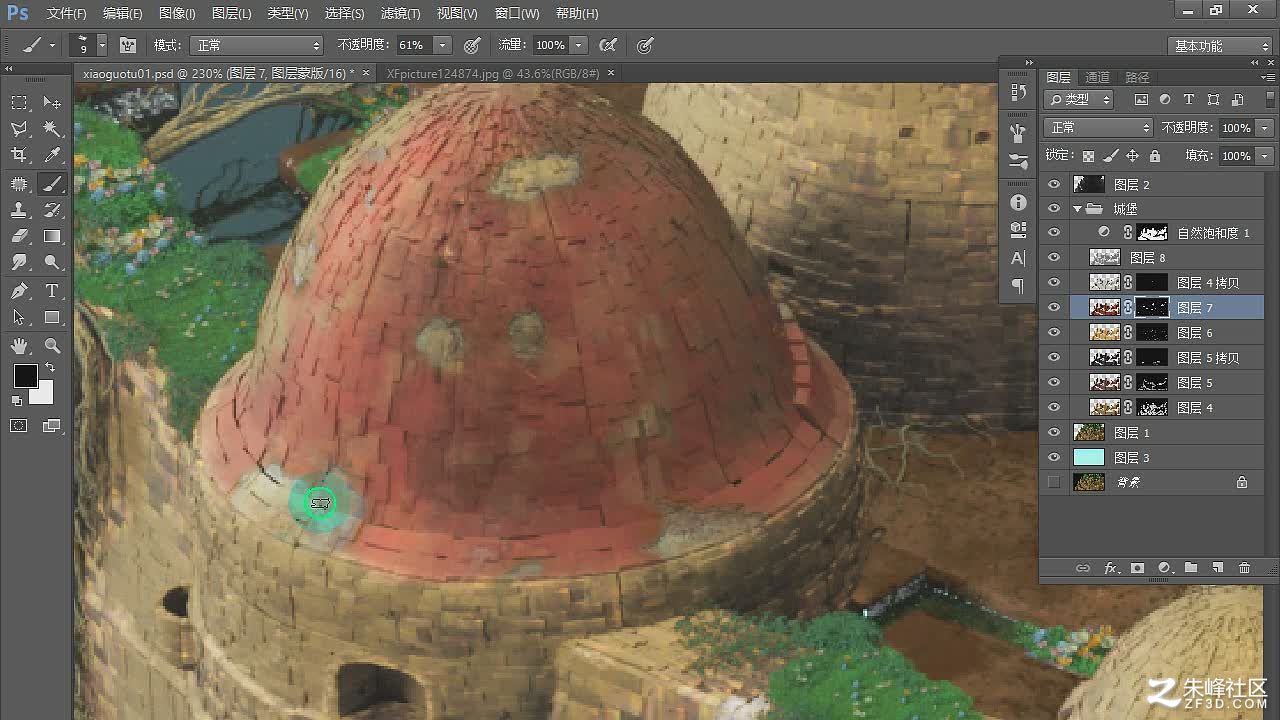
Task: Pick the Smudge tool
Action: (x=19, y=262)
